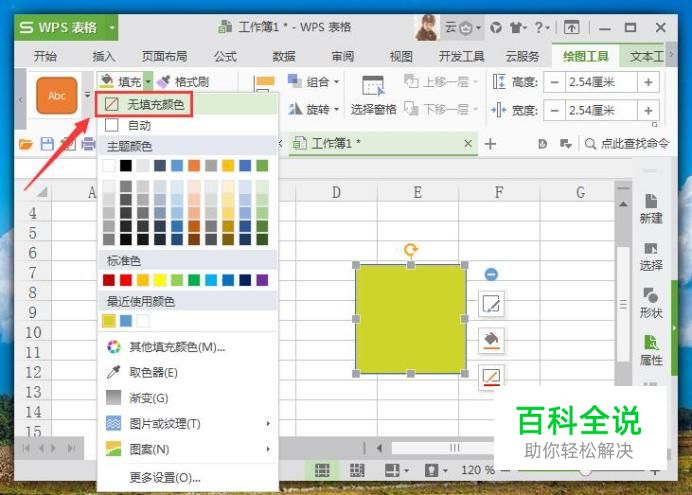Click the orange Abc shape style preset
692x495 pixels.
pyautogui.click(x=56, y=95)
